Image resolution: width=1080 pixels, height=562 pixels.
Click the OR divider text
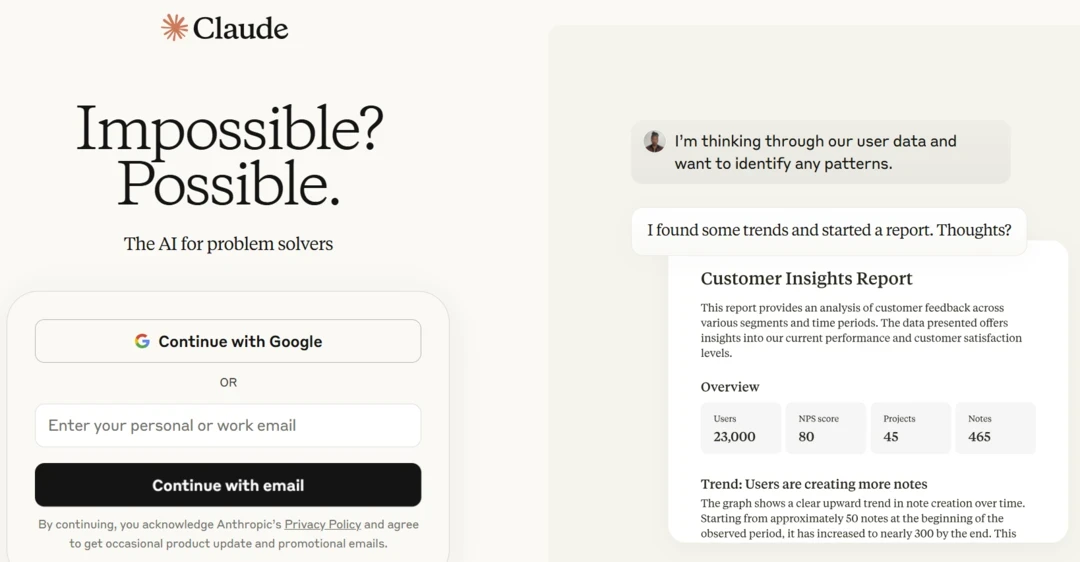point(228,382)
